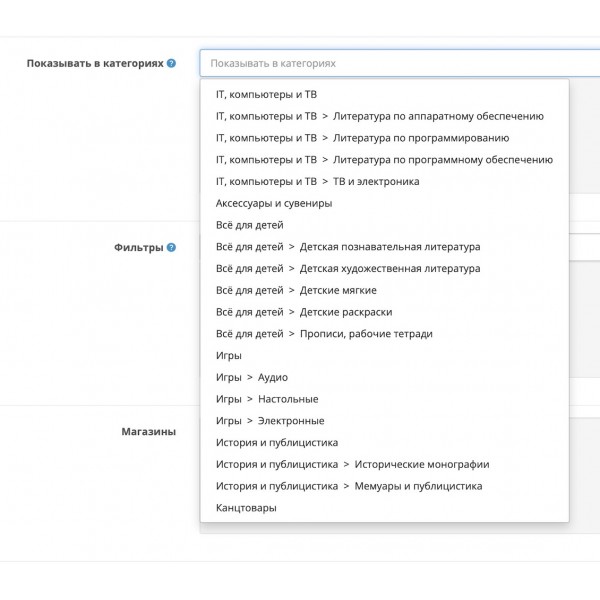Select 'IT, компьютеры и ТВ' category
Image resolution: width=600 pixels, height=600 pixels.
click(x=267, y=95)
